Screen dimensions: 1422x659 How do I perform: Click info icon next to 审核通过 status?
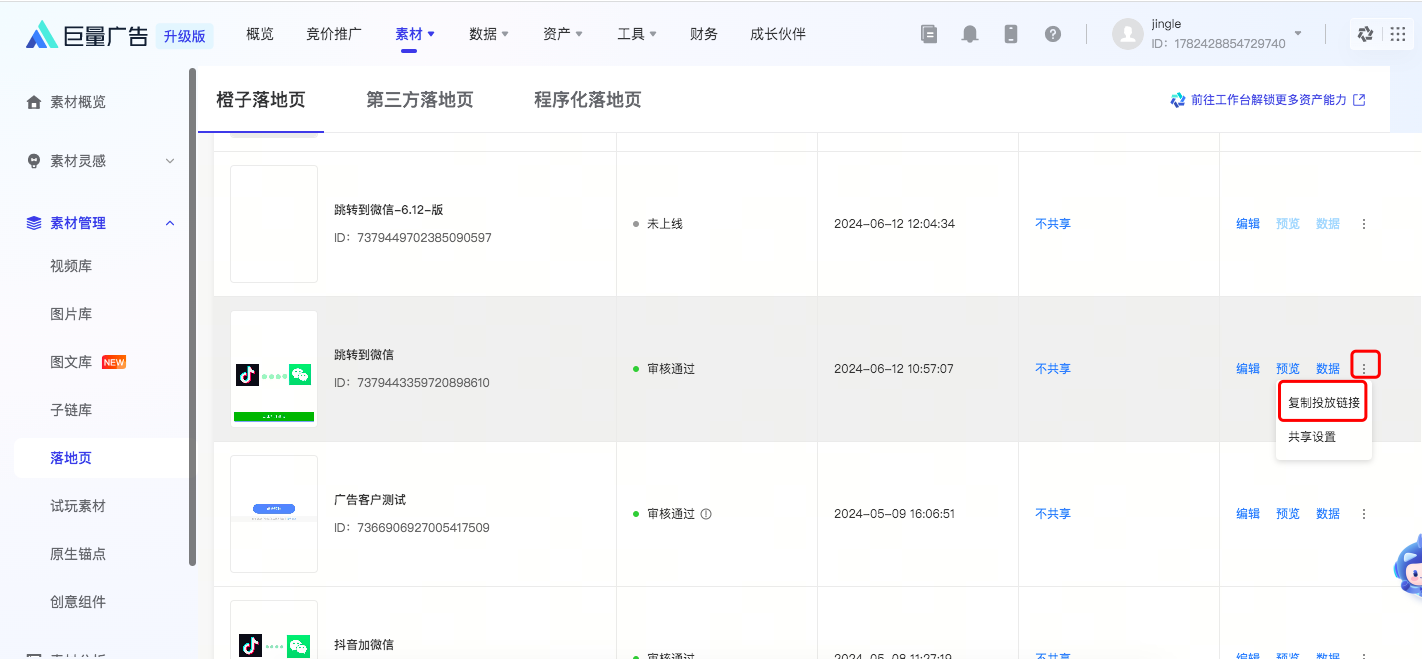click(x=706, y=514)
